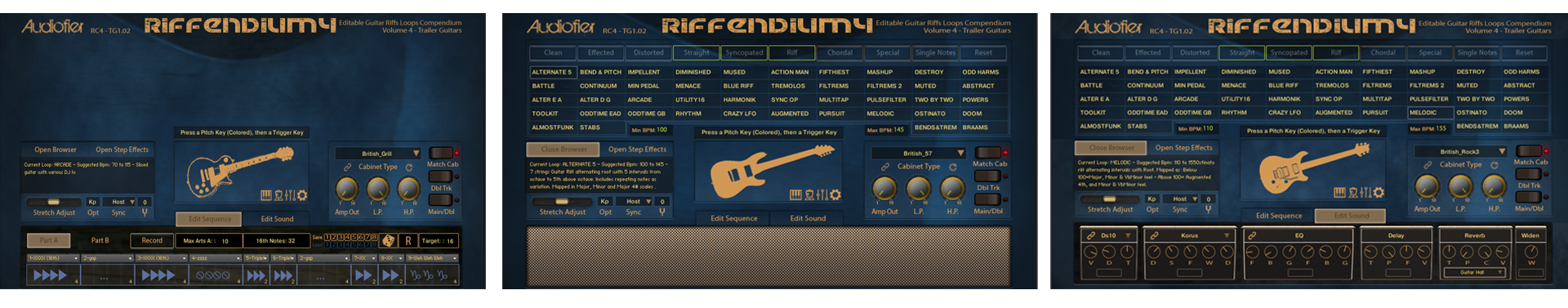1568x308 pixels.
Task: Select the first 1-XXXX arrows pattern cell
Action: [x=53, y=275]
